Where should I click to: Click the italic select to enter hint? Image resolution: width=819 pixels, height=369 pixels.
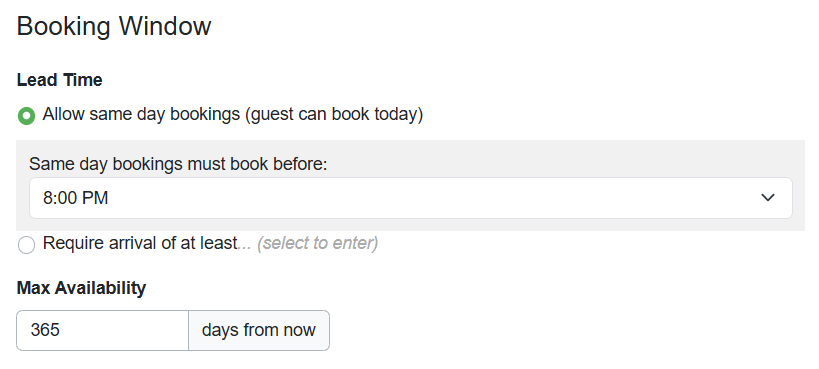(x=318, y=243)
